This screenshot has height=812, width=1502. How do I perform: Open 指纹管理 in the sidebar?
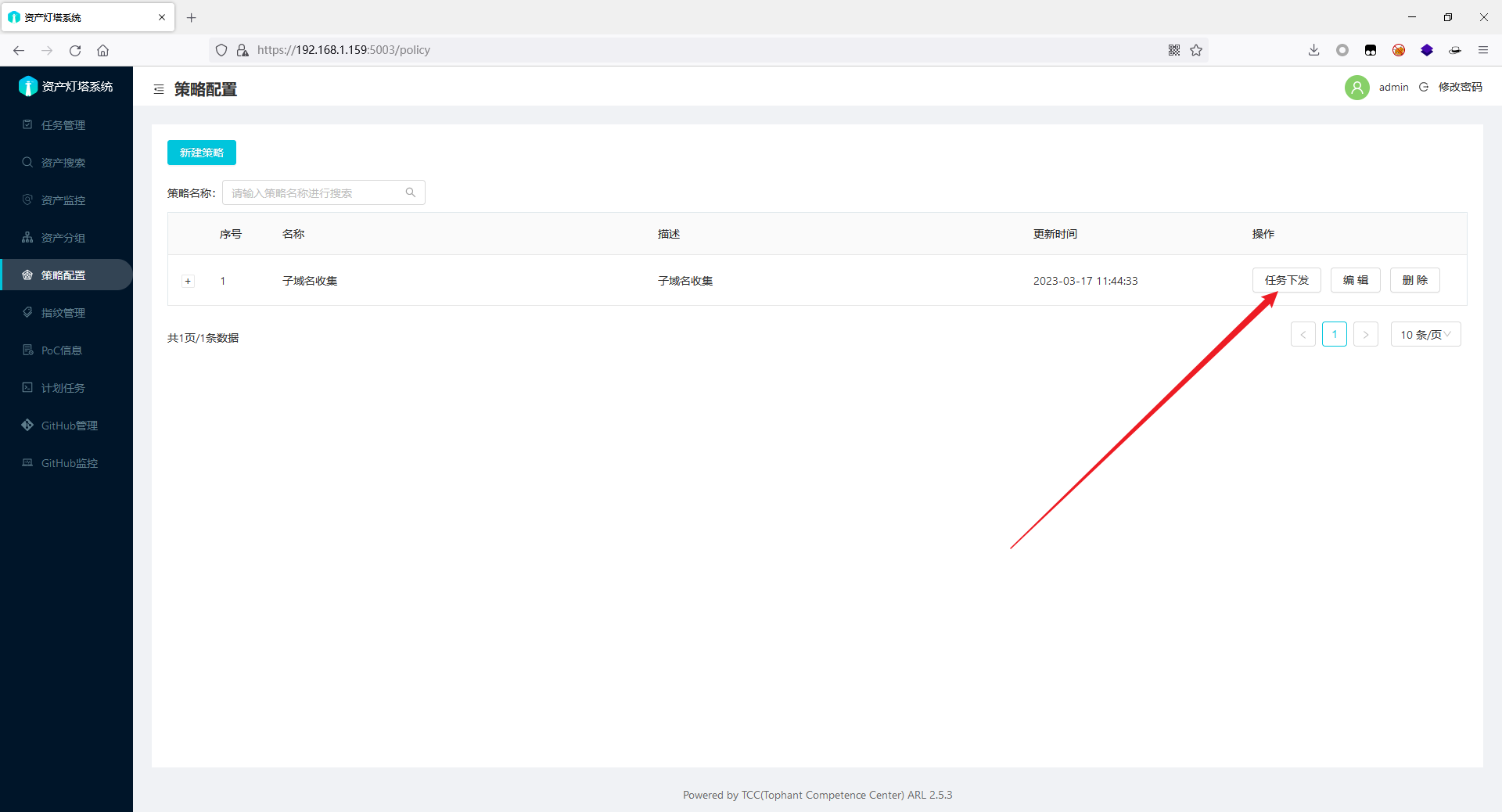click(66, 313)
